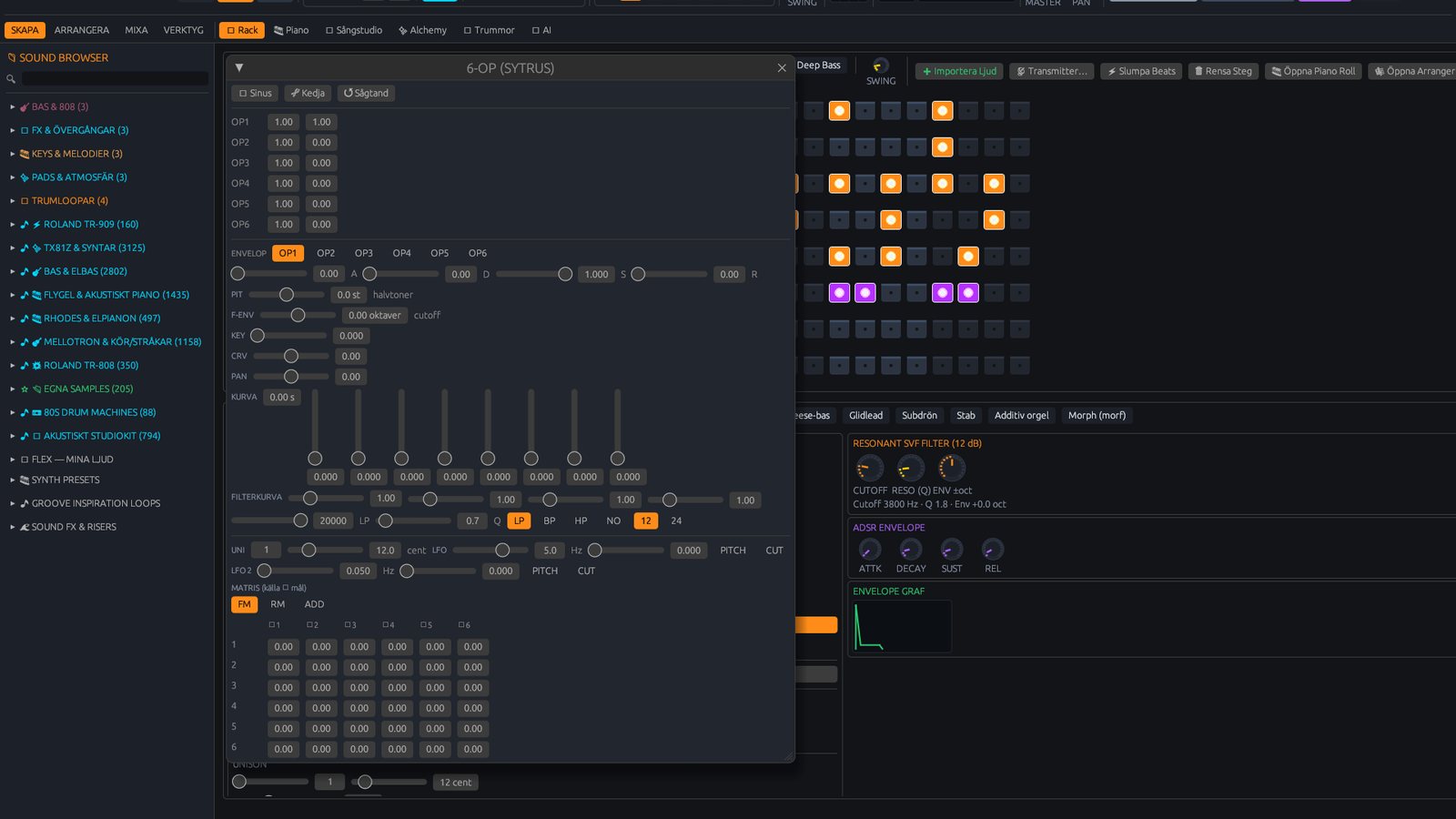Viewport: 1456px width, 819px height.
Task: Click the RESO (Q) knob of the SVF filter
Action: [x=910, y=469]
